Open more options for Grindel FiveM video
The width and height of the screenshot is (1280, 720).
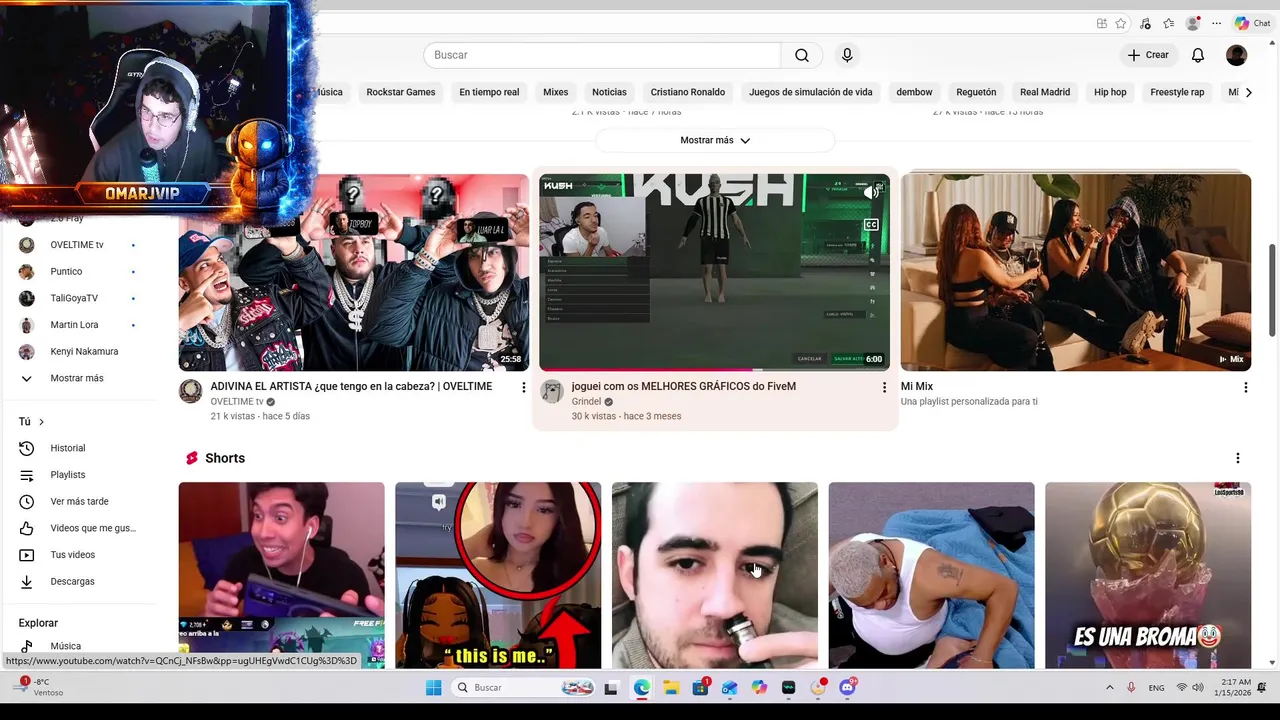pos(884,387)
